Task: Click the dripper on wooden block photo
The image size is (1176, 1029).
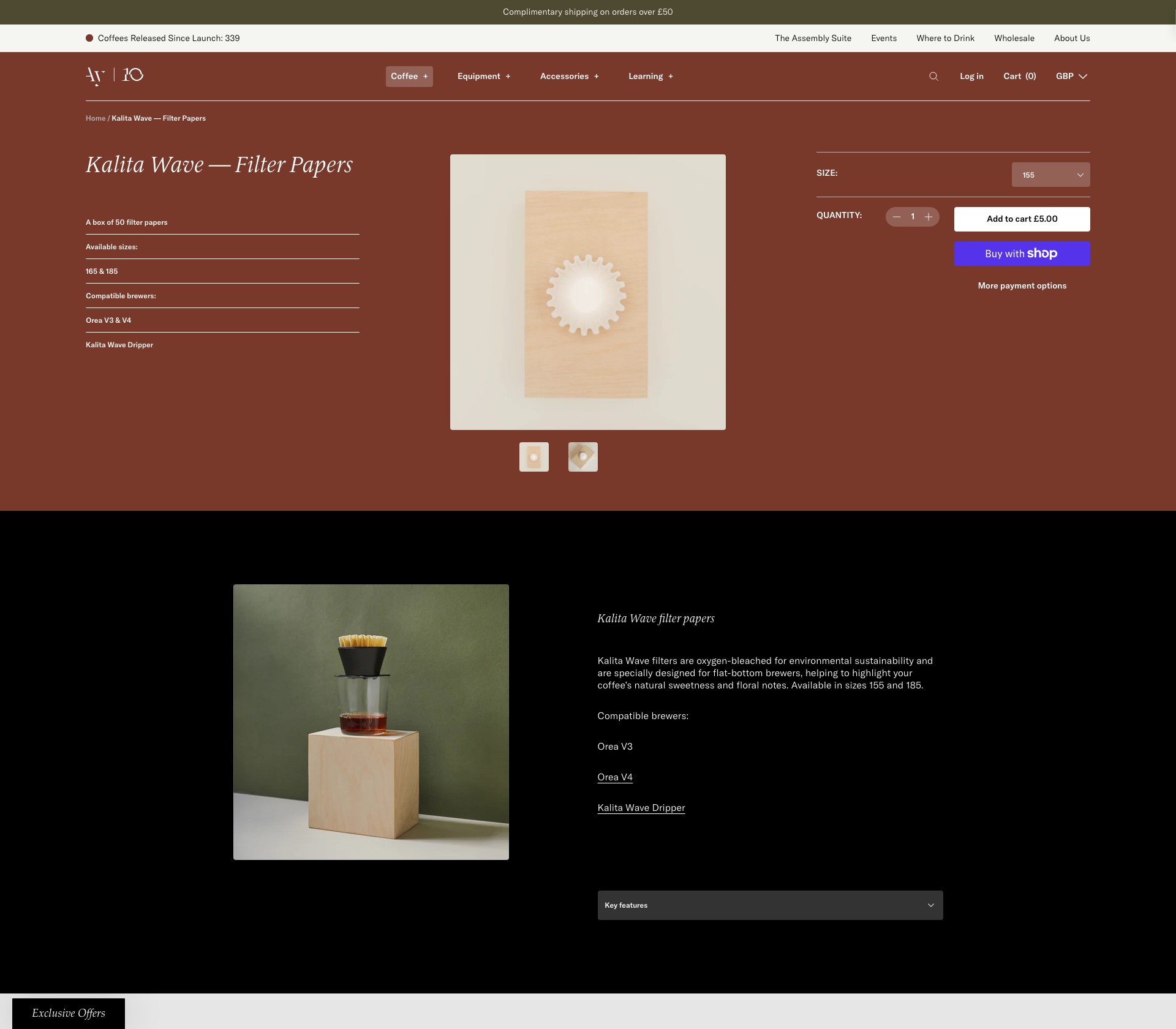Action: tap(371, 722)
